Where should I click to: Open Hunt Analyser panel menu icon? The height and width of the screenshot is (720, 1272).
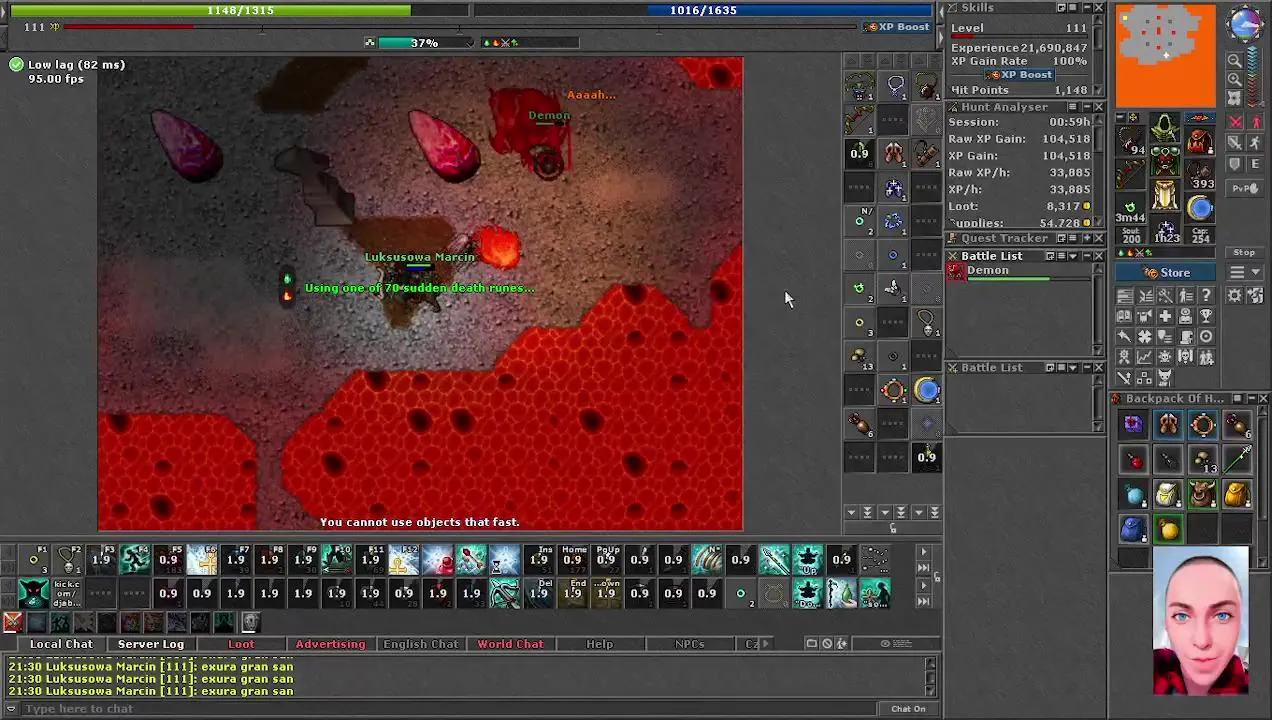pos(1073,107)
